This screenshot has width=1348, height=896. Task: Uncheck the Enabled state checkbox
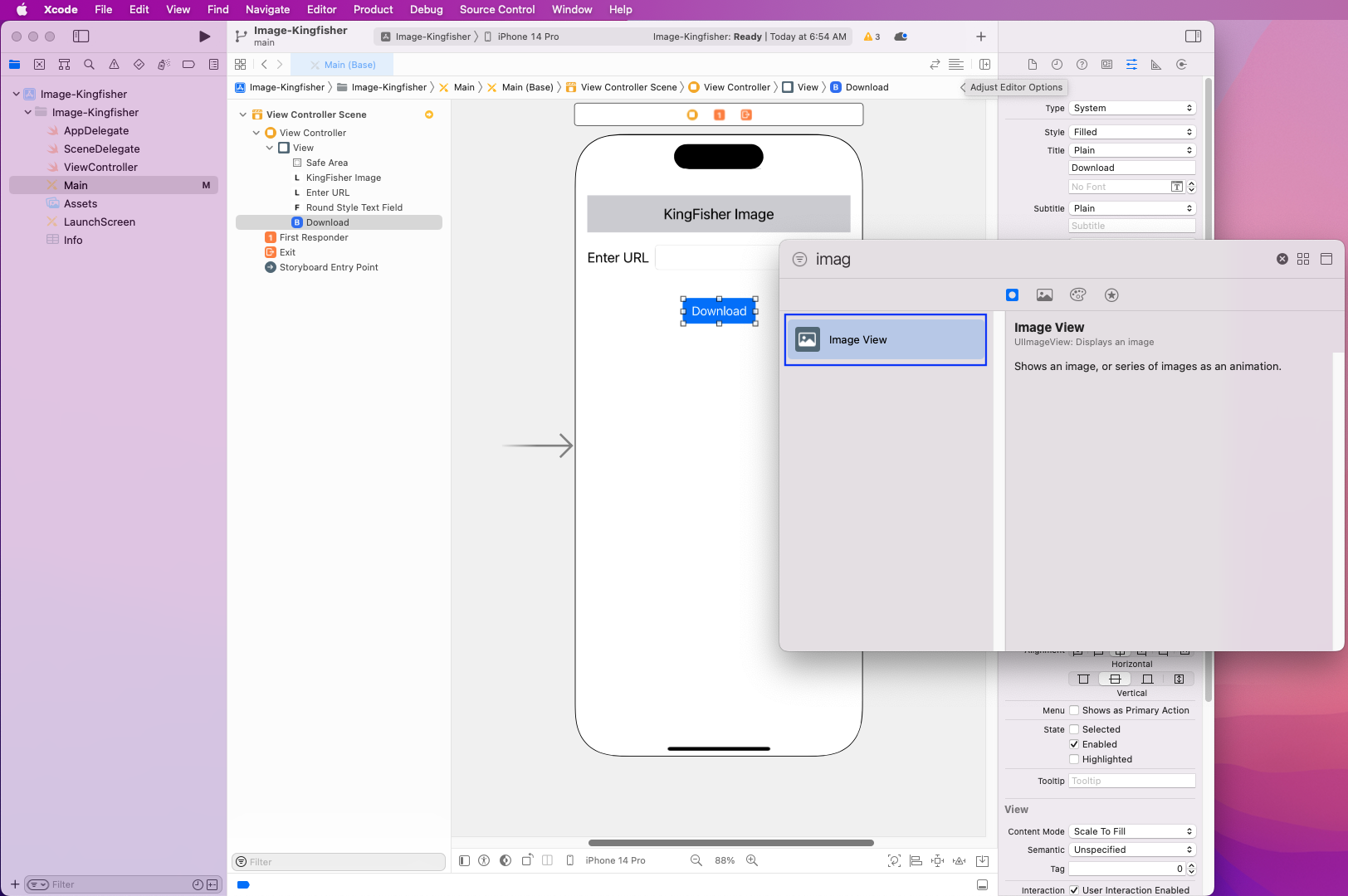pyautogui.click(x=1074, y=744)
